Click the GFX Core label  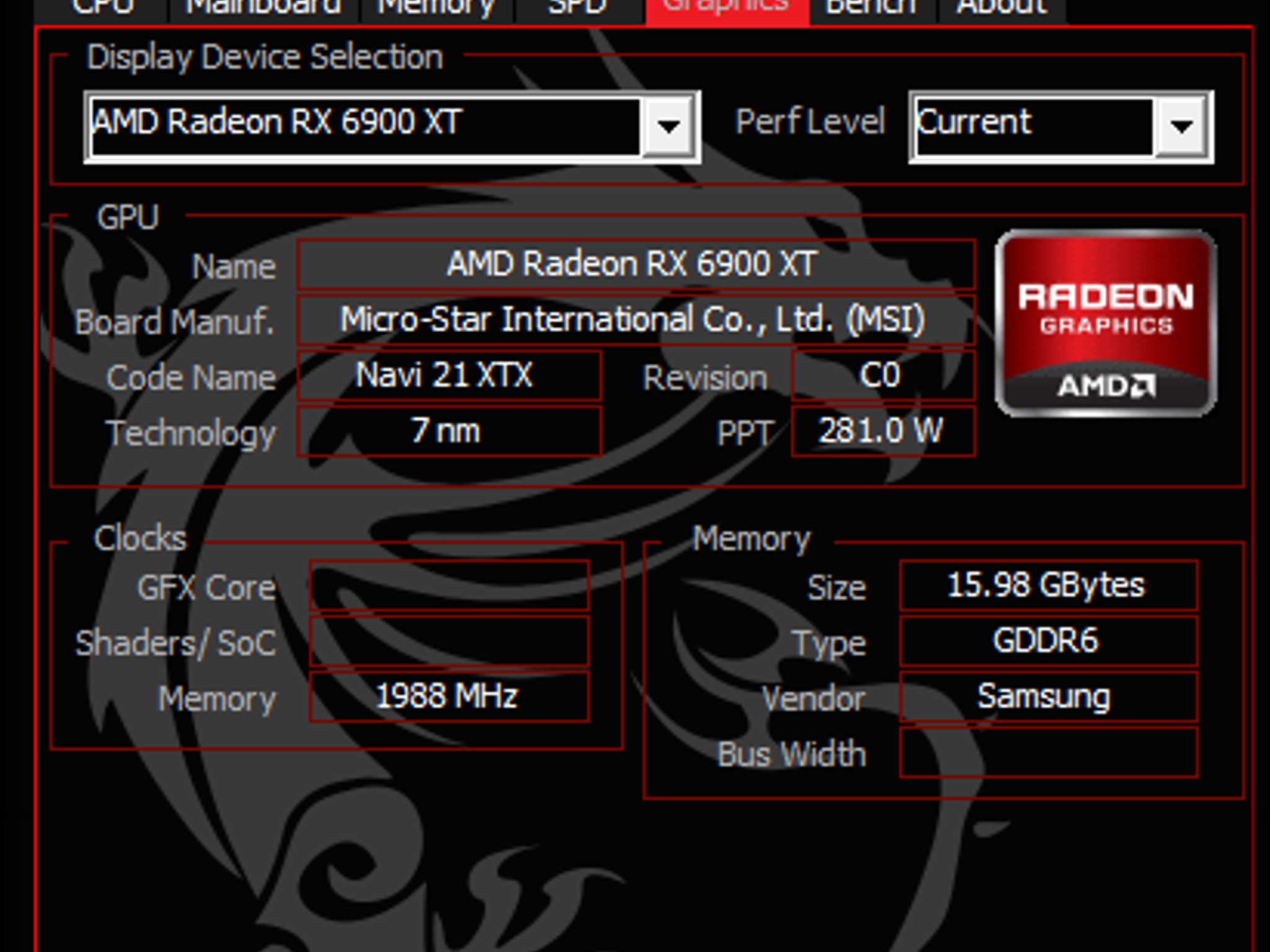tap(206, 588)
